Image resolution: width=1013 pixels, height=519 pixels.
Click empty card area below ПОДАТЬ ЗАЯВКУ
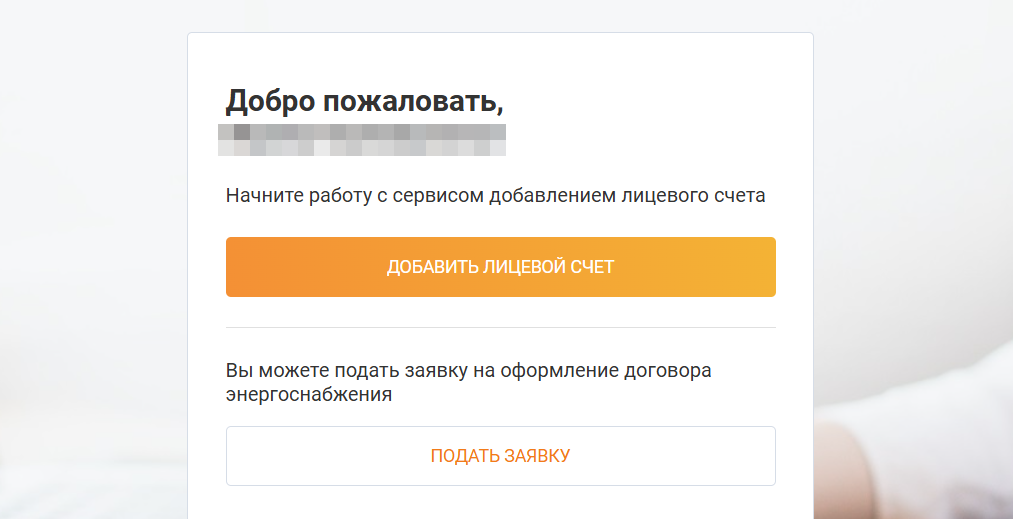pyautogui.click(x=500, y=504)
